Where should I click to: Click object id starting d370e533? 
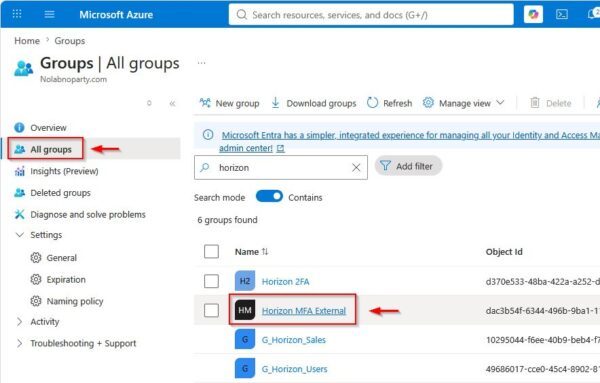542,282
